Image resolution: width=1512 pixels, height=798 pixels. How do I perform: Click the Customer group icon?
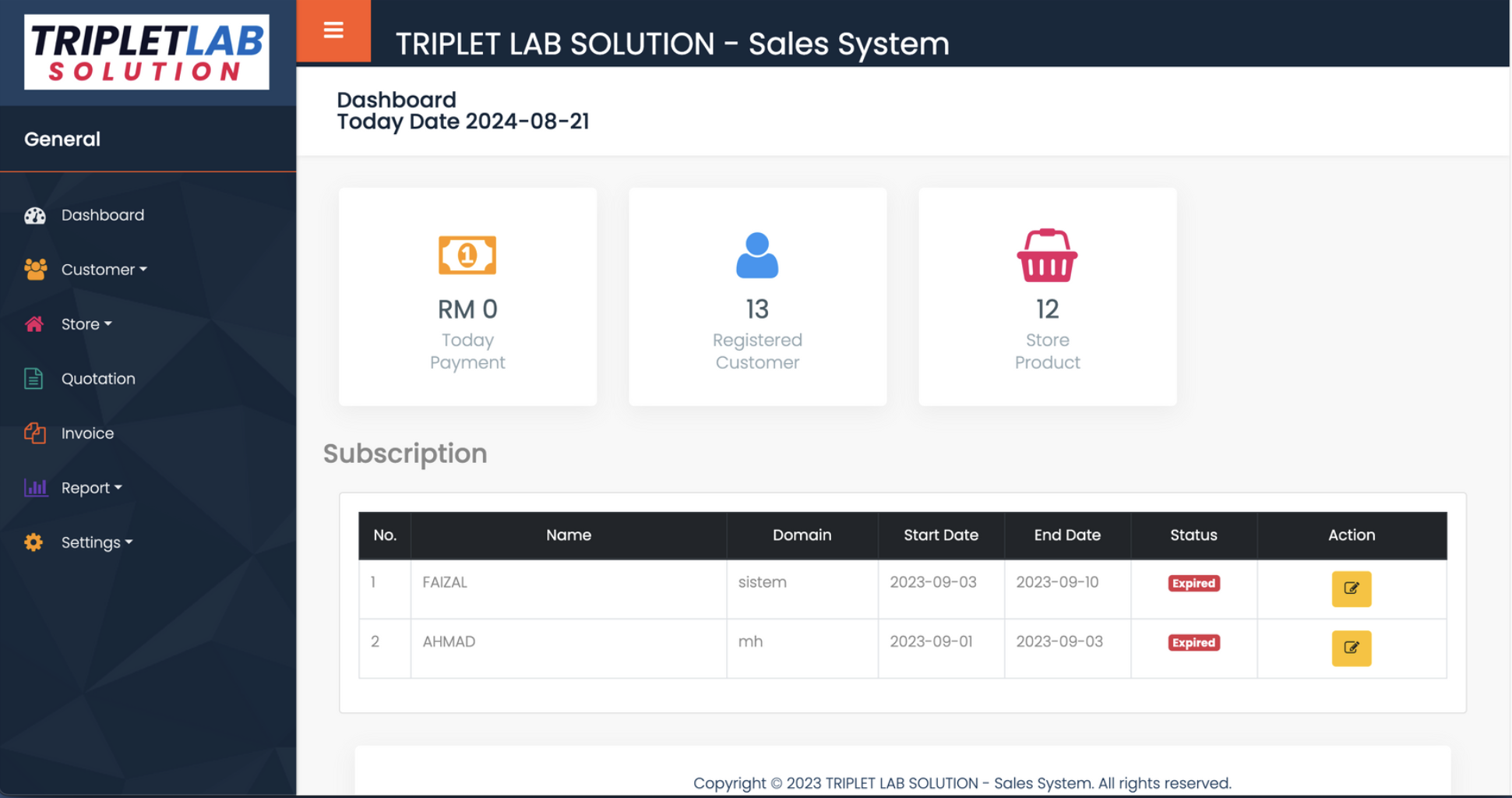pyautogui.click(x=34, y=269)
